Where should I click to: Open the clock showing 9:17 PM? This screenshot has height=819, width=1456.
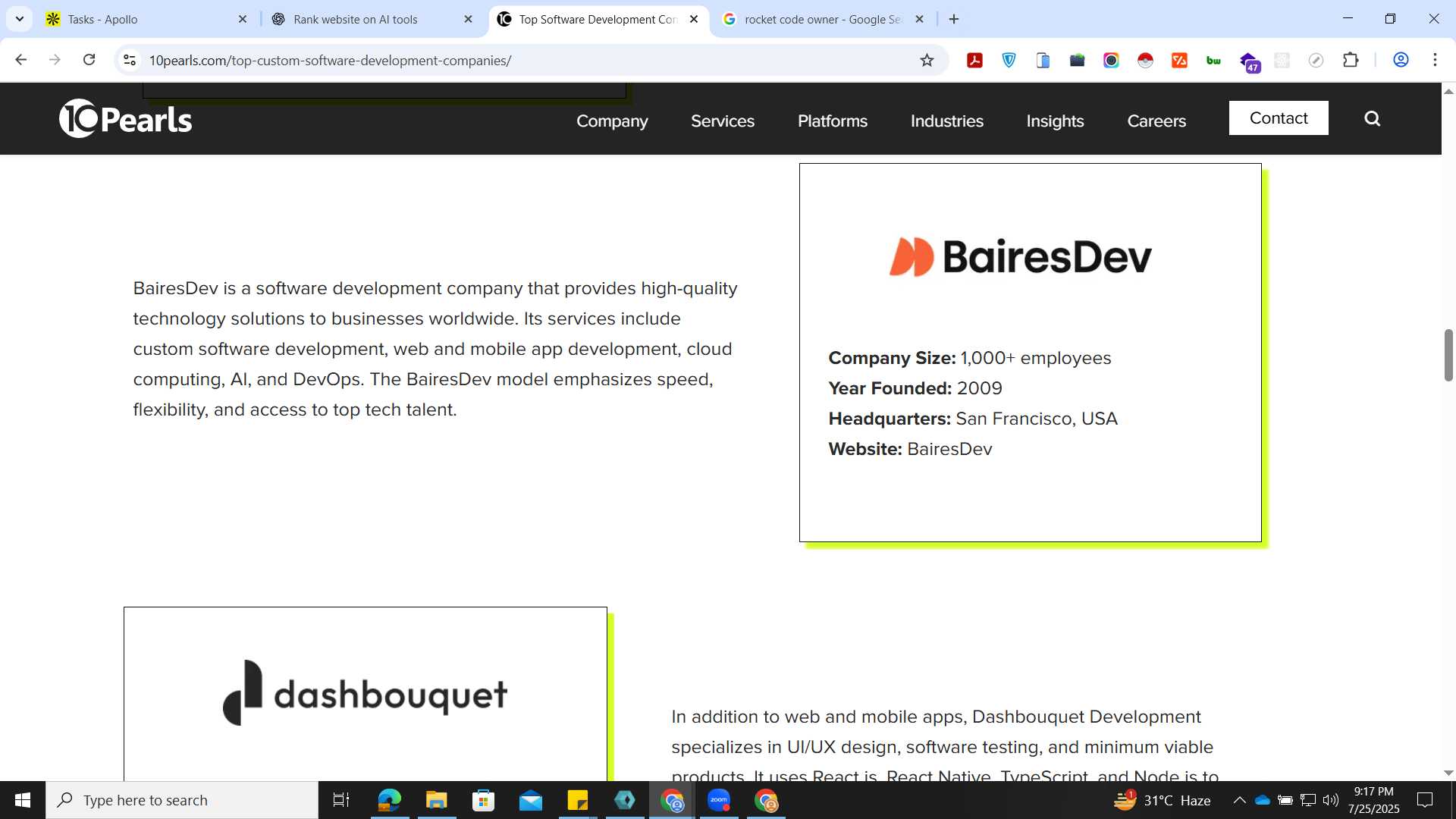click(1373, 800)
